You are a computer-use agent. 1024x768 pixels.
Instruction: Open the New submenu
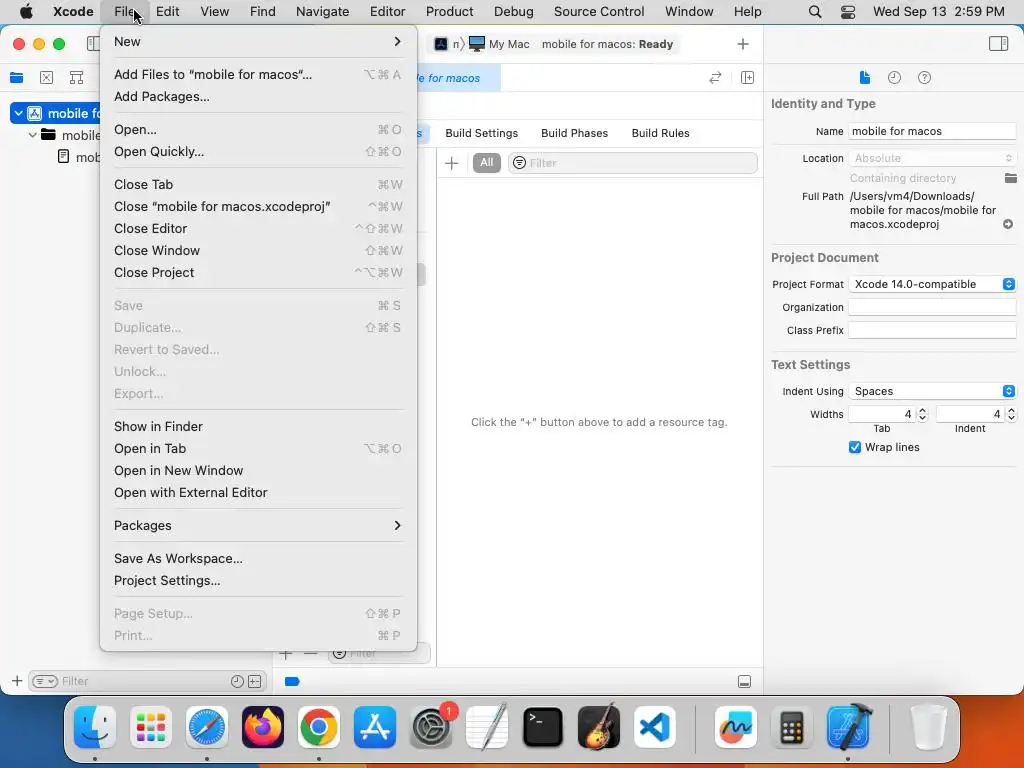pyautogui.click(x=258, y=42)
